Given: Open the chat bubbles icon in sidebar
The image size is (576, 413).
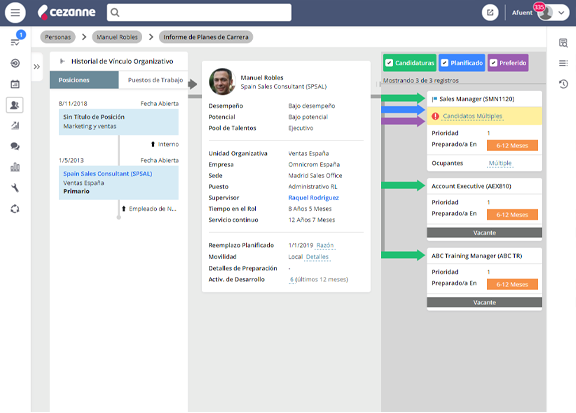Looking at the screenshot, I should pos(15,146).
